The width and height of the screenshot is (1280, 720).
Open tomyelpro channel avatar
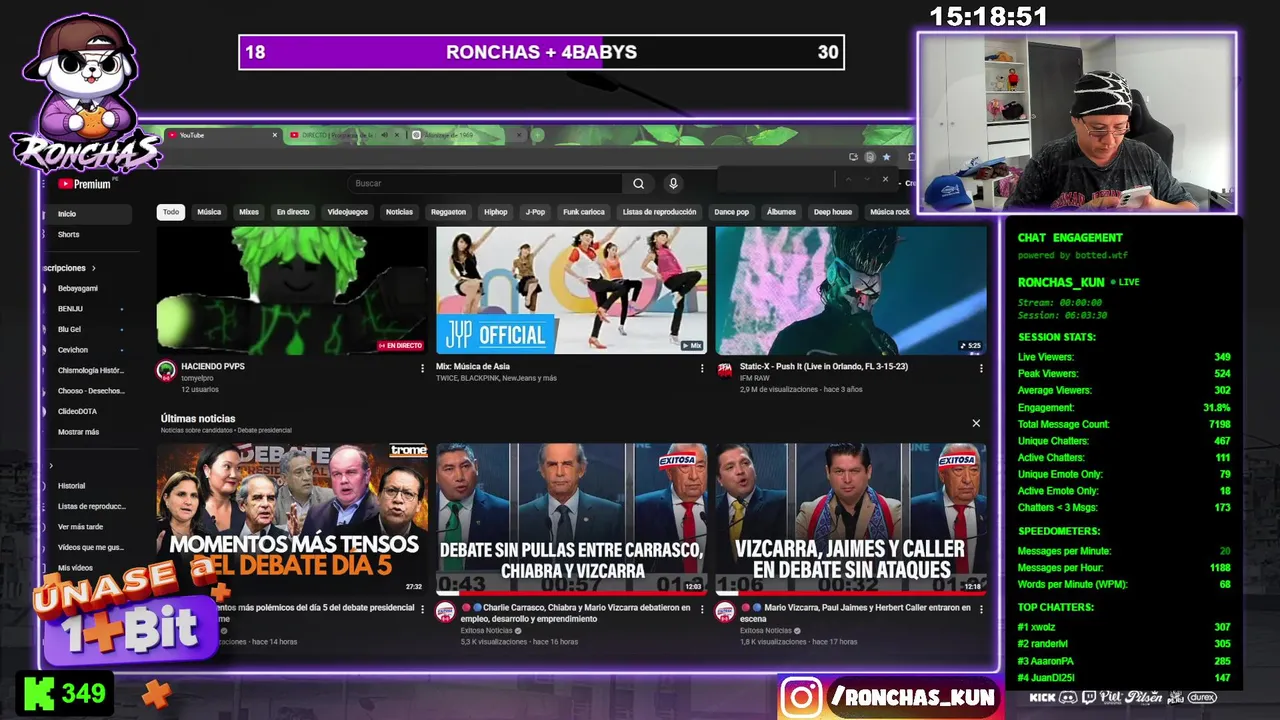click(166, 371)
